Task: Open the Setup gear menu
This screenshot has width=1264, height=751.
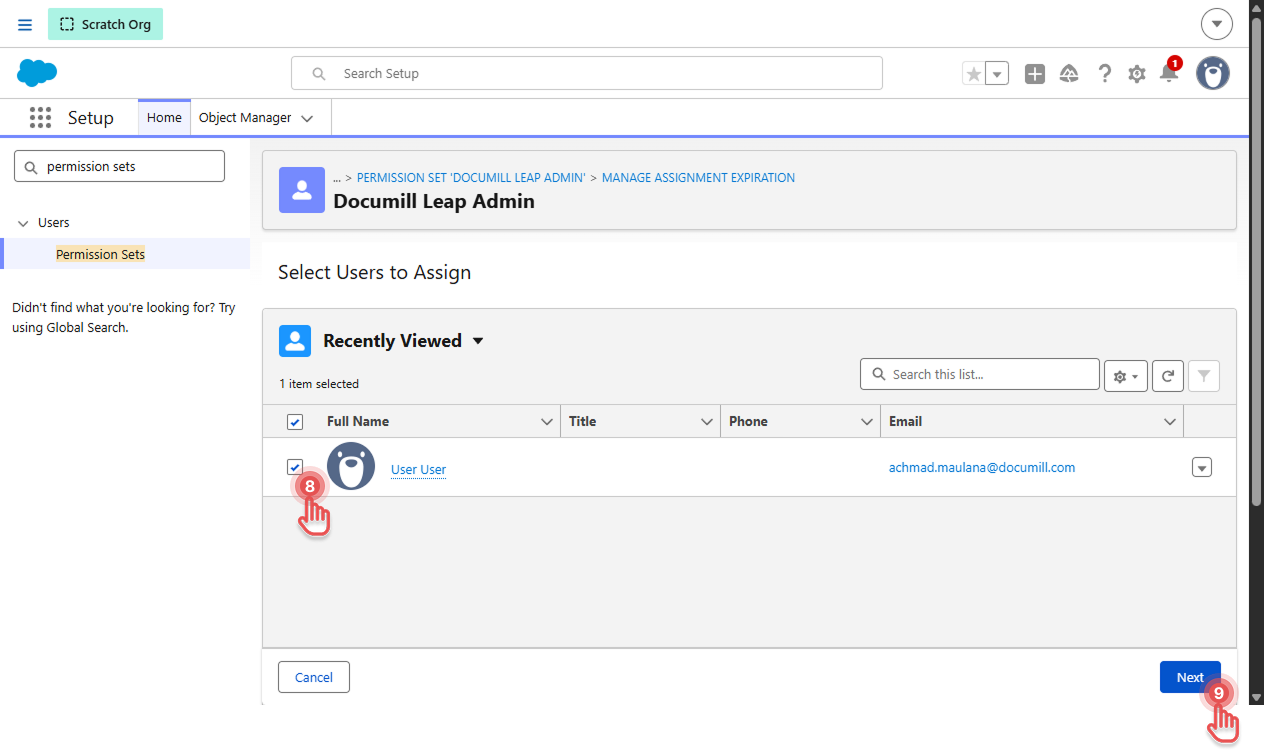Action: (x=1137, y=74)
